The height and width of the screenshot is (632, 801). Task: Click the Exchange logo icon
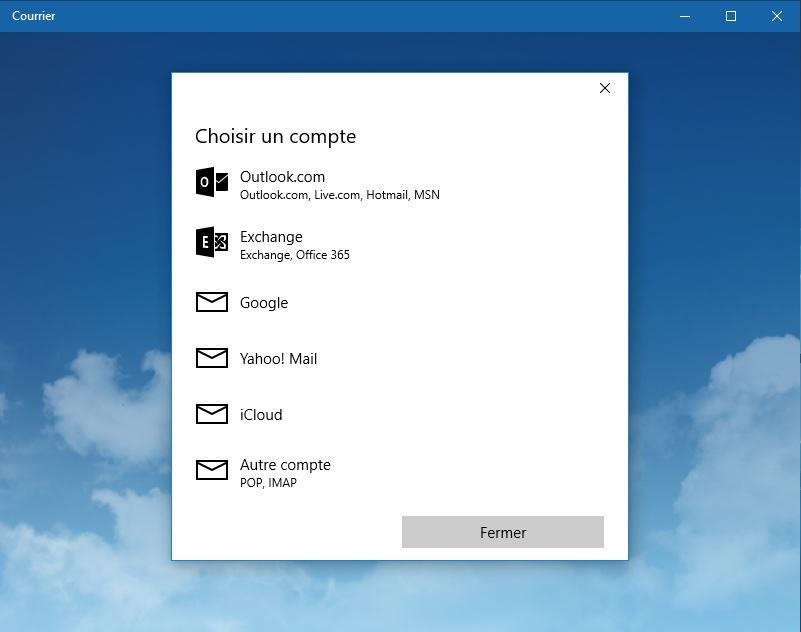pyautogui.click(x=212, y=242)
